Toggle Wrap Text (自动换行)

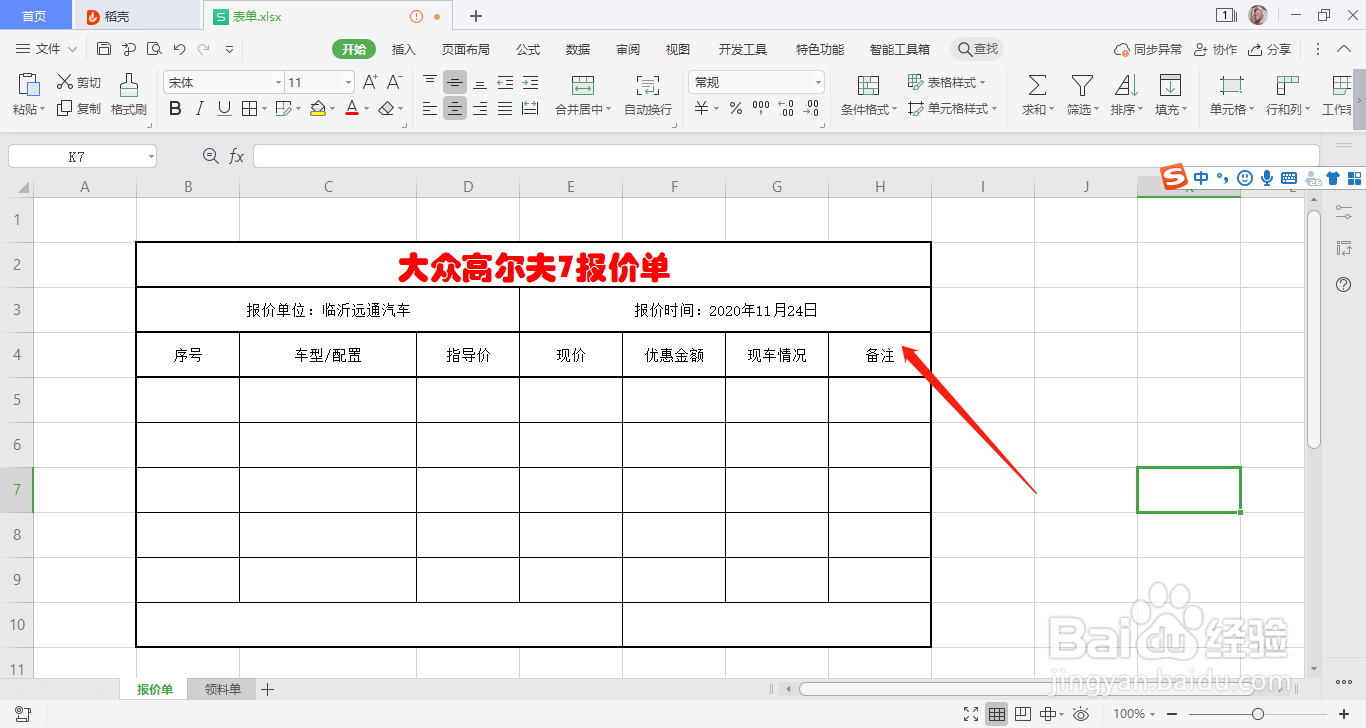point(648,95)
